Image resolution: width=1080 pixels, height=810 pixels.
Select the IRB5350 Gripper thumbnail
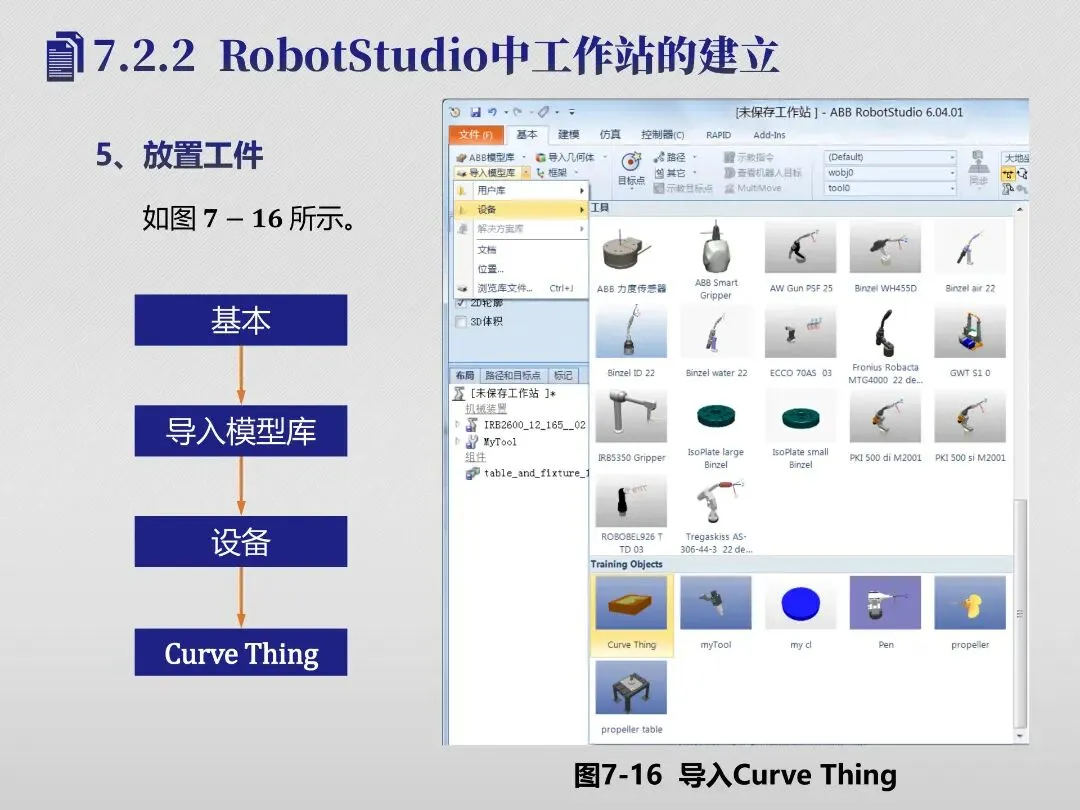click(x=631, y=416)
